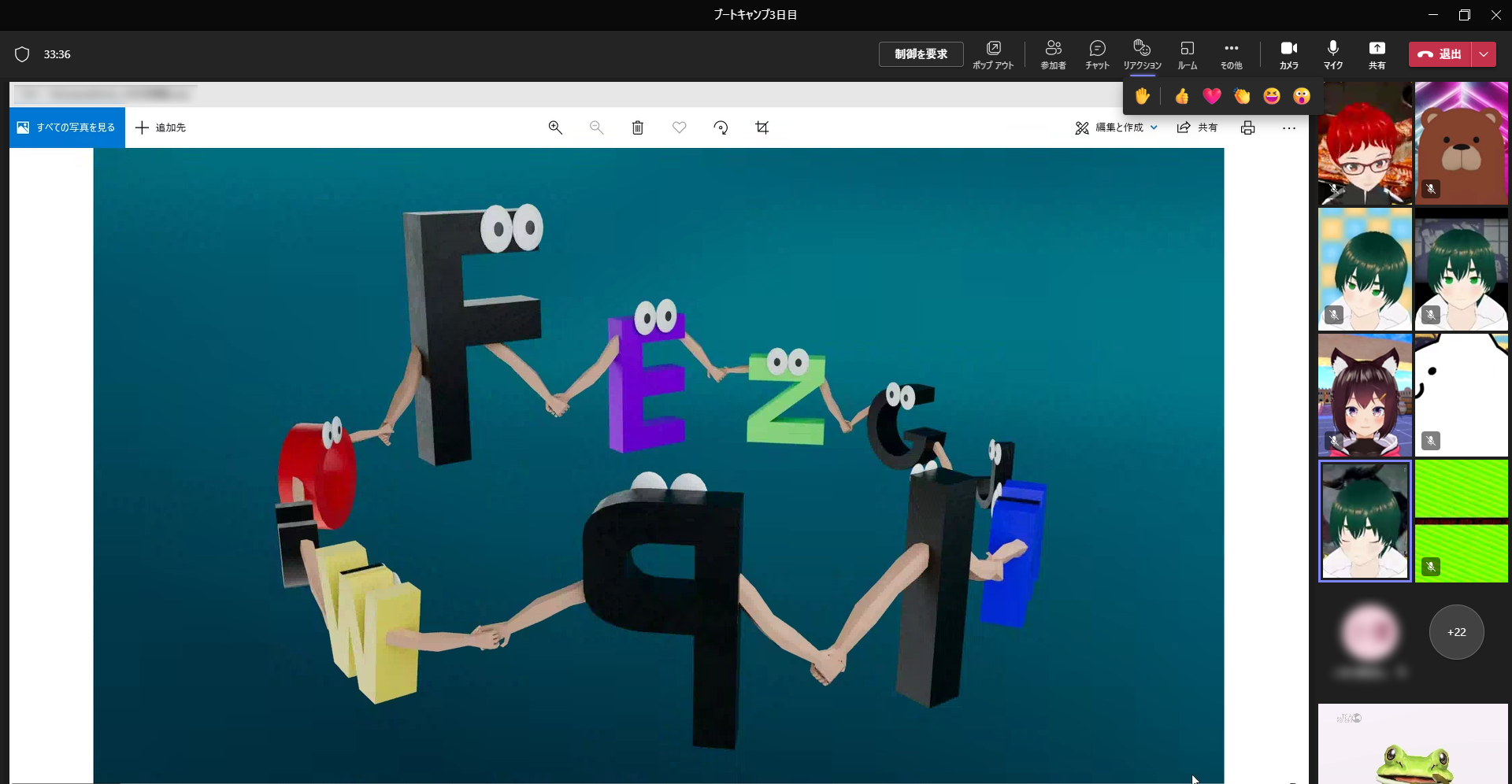Open the ポップアウト pop out view
The width and height of the screenshot is (1512, 784).
pos(993,55)
